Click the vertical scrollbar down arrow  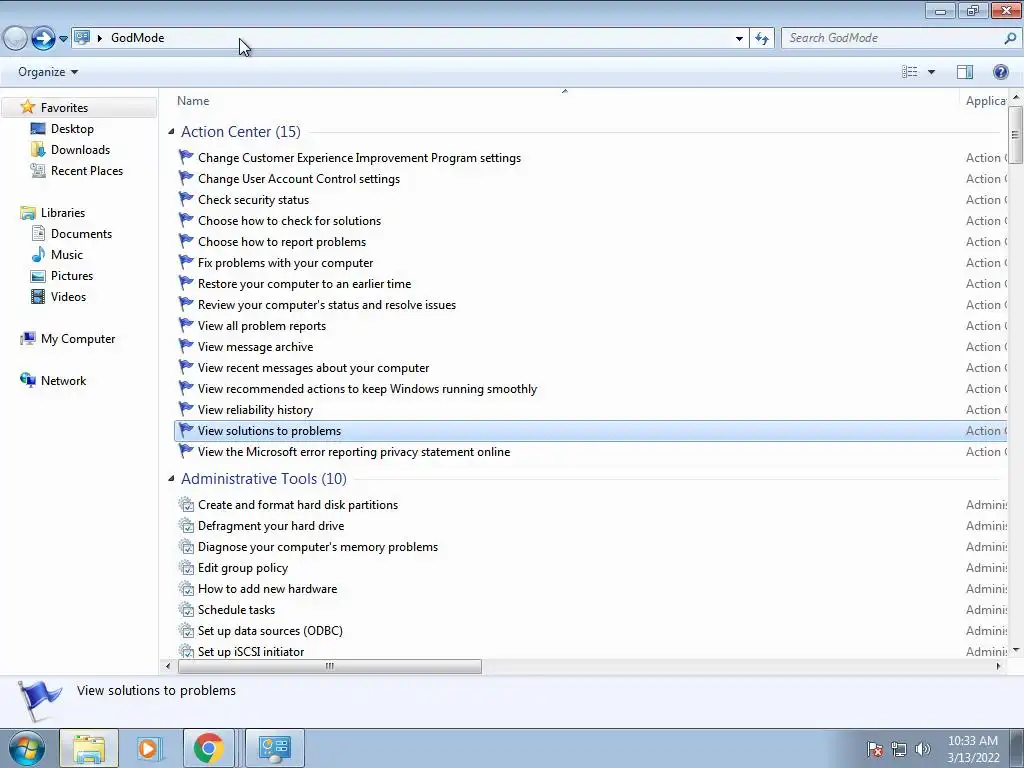tap(1016, 650)
